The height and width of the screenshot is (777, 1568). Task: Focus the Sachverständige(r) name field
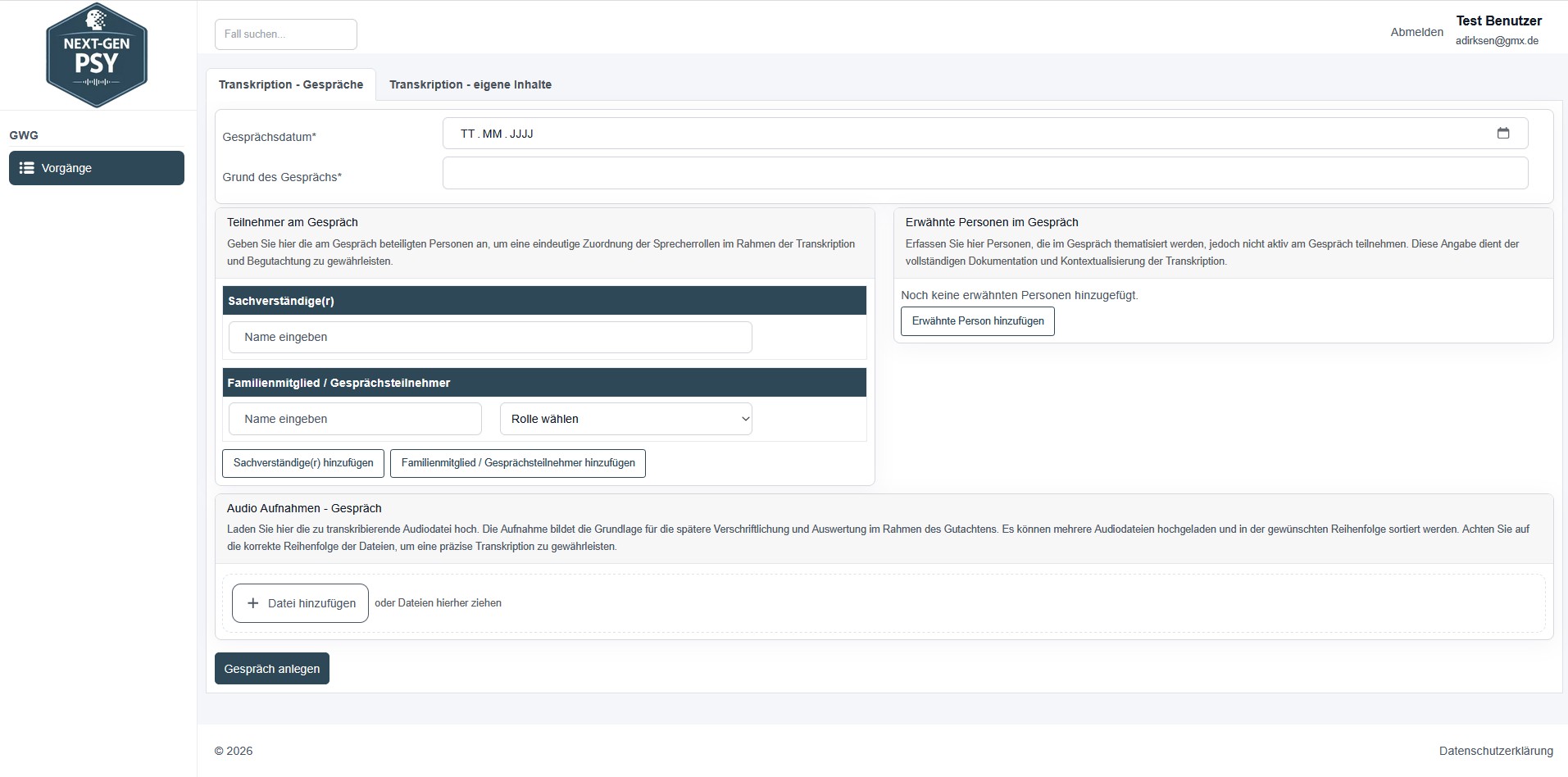pyautogui.click(x=489, y=337)
